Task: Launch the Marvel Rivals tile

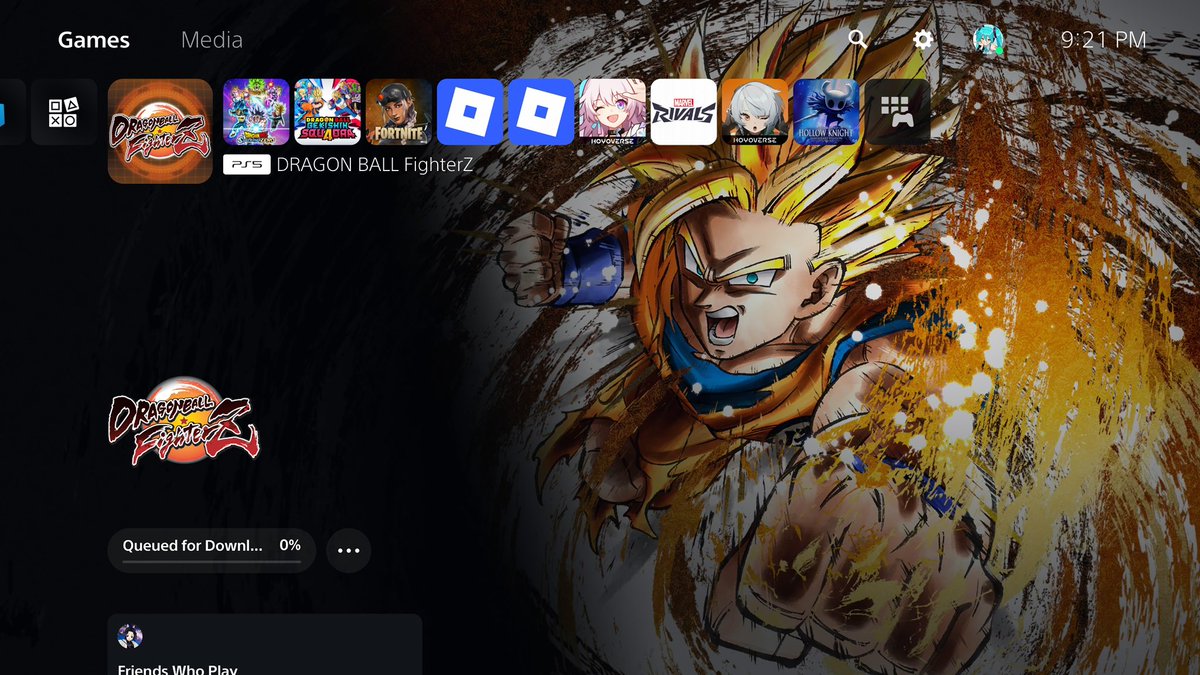Action: click(x=684, y=112)
